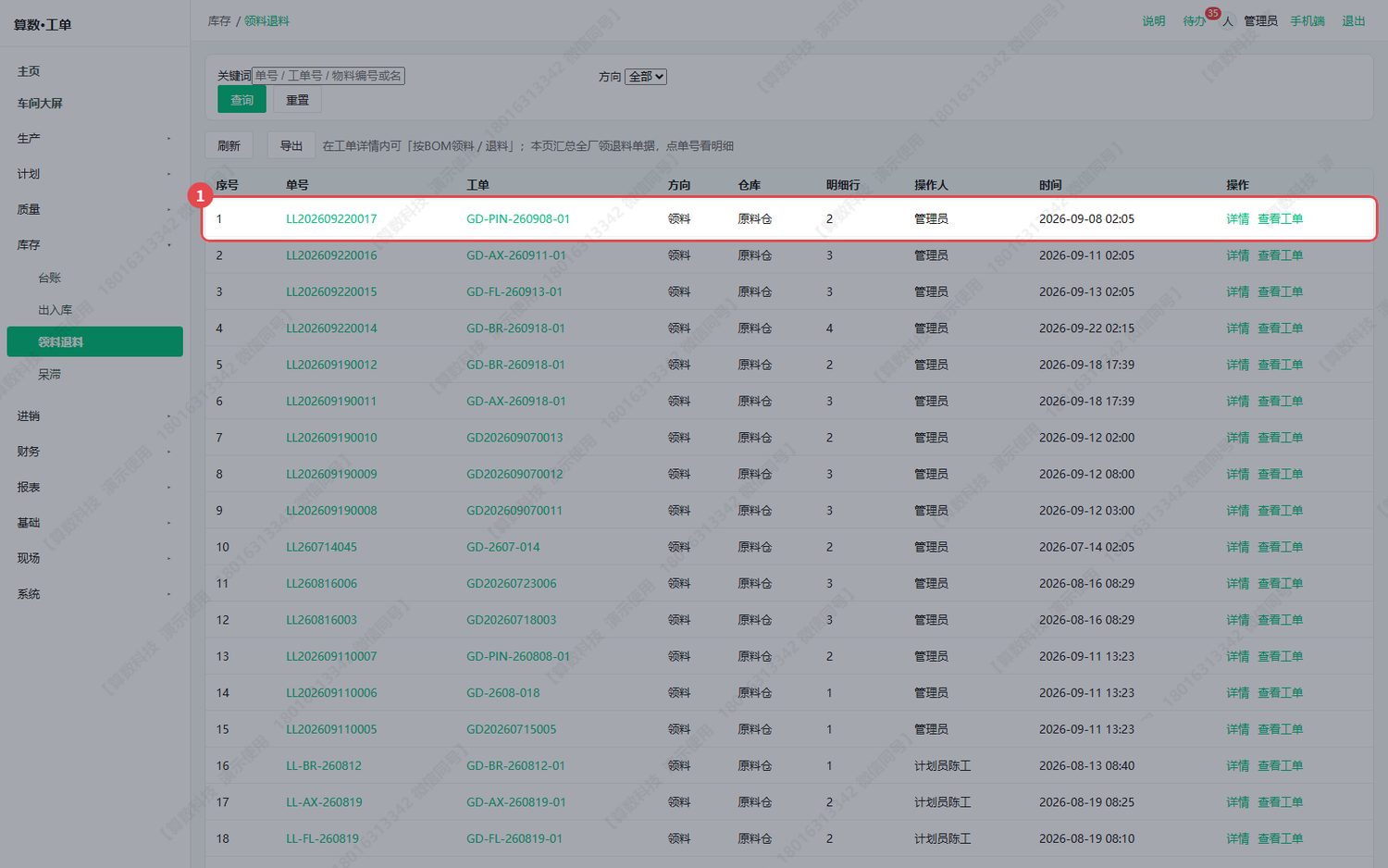Click the 时间 column header
This screenshot has height=868, width=1388.
(x=1050, y=185)
